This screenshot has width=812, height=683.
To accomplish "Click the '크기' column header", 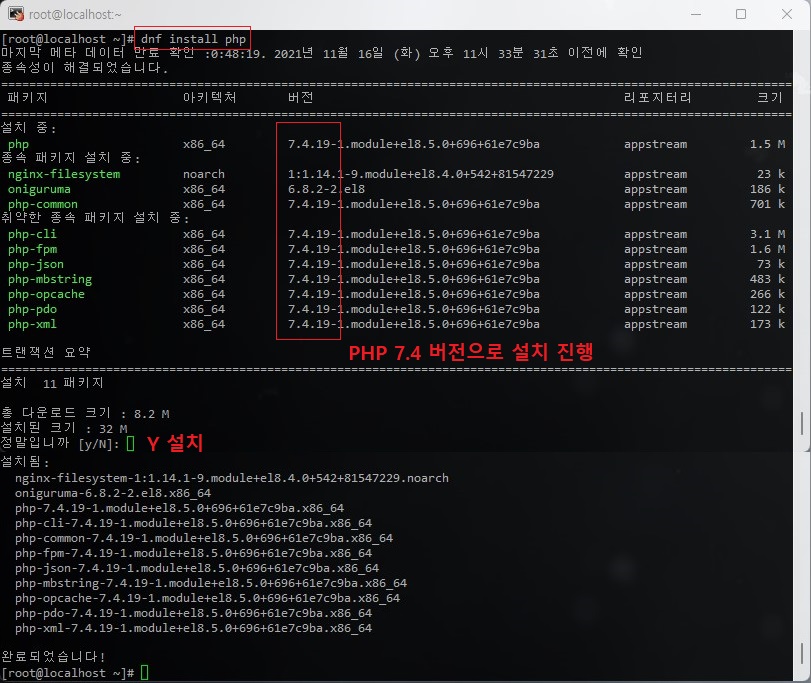I will (x=770, y=97).
